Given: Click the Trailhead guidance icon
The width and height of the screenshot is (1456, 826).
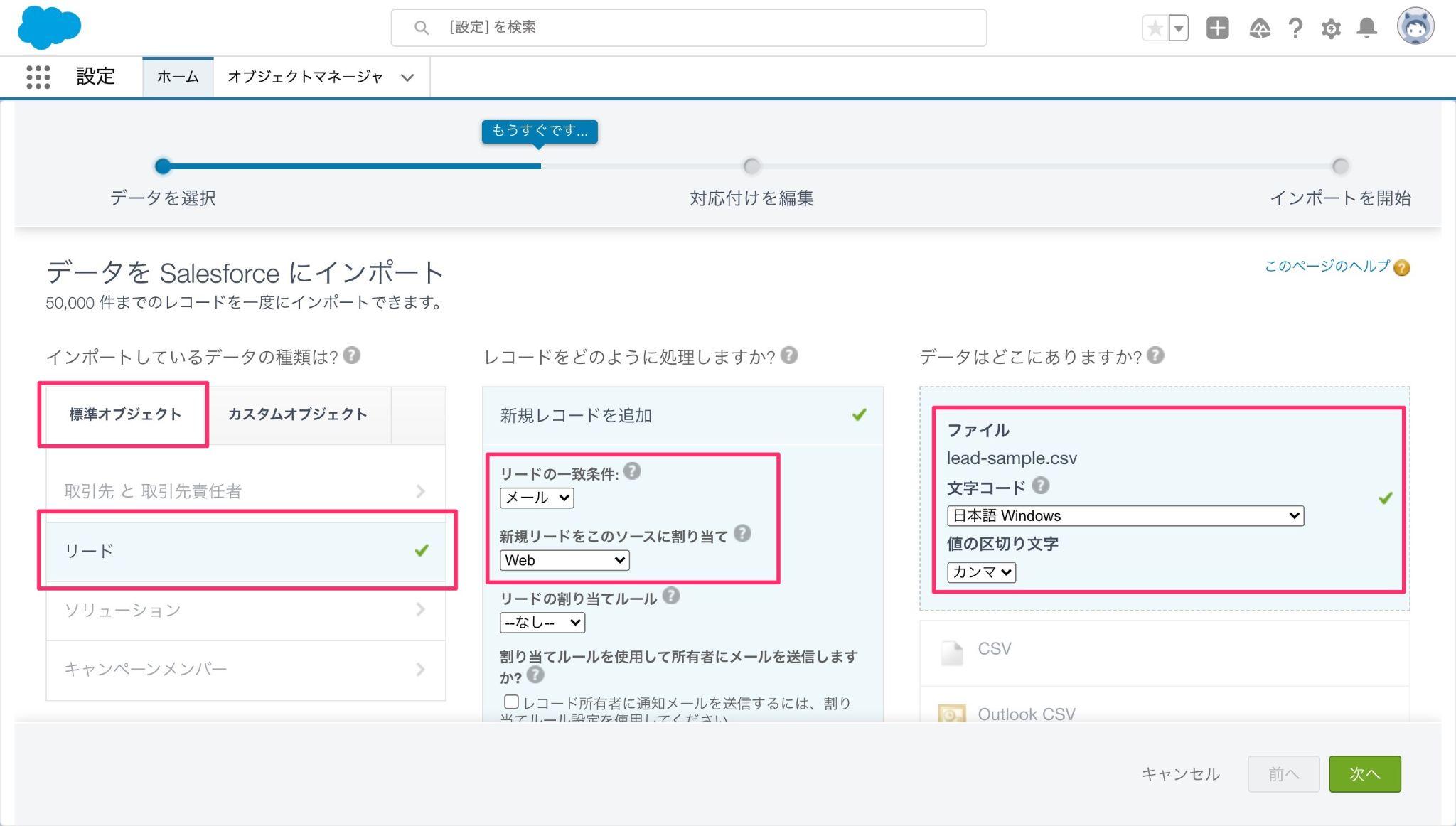Looking at the screenshot, I should (1259, 28).
